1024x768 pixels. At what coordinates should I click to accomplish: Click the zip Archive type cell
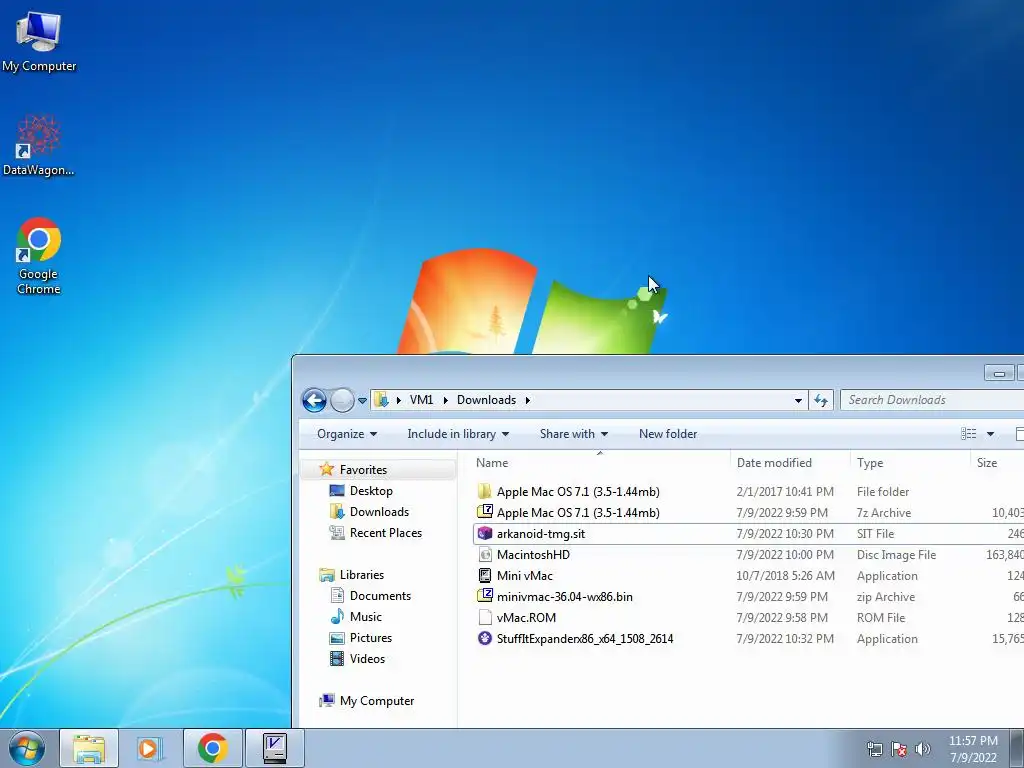[886, 596]
